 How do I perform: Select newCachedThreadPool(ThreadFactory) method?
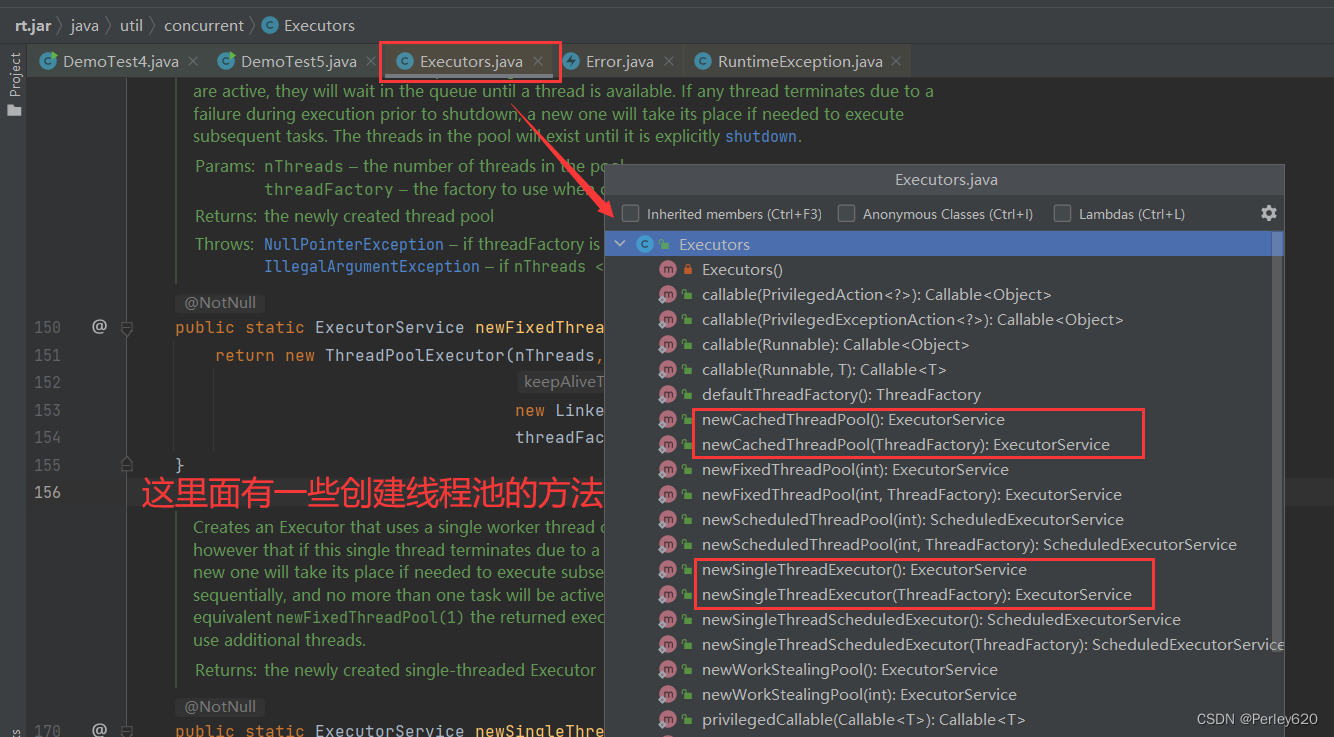[906, 445]
